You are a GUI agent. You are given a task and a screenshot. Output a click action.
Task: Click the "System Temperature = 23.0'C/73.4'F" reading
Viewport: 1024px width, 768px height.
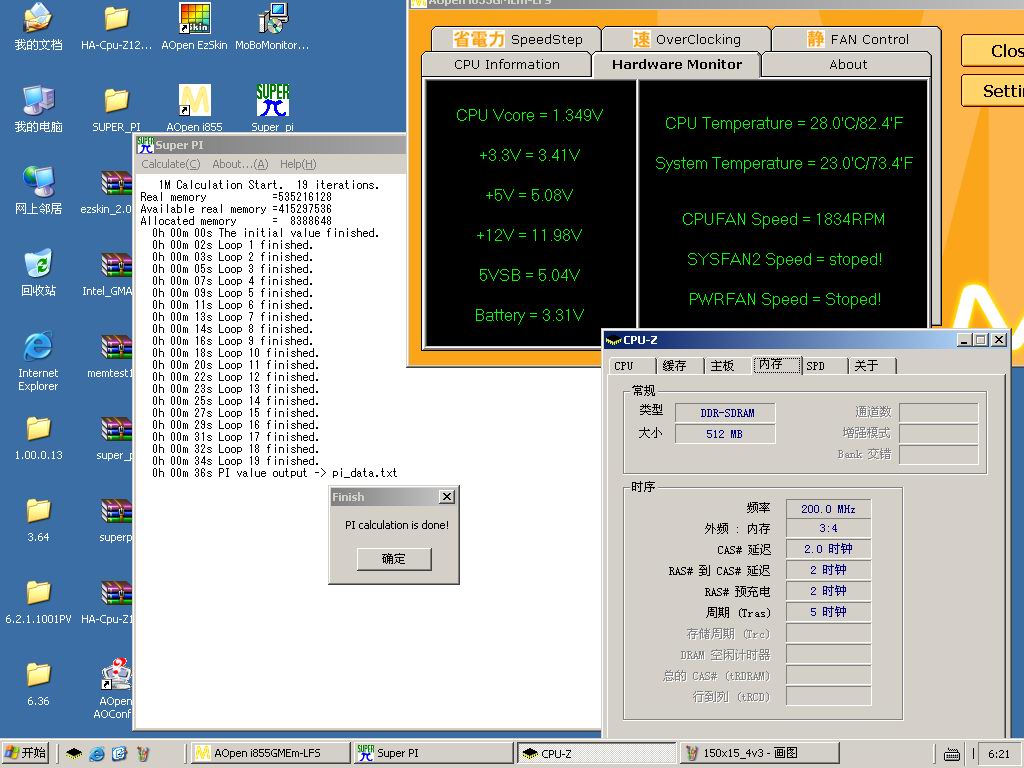coord(784,163)
